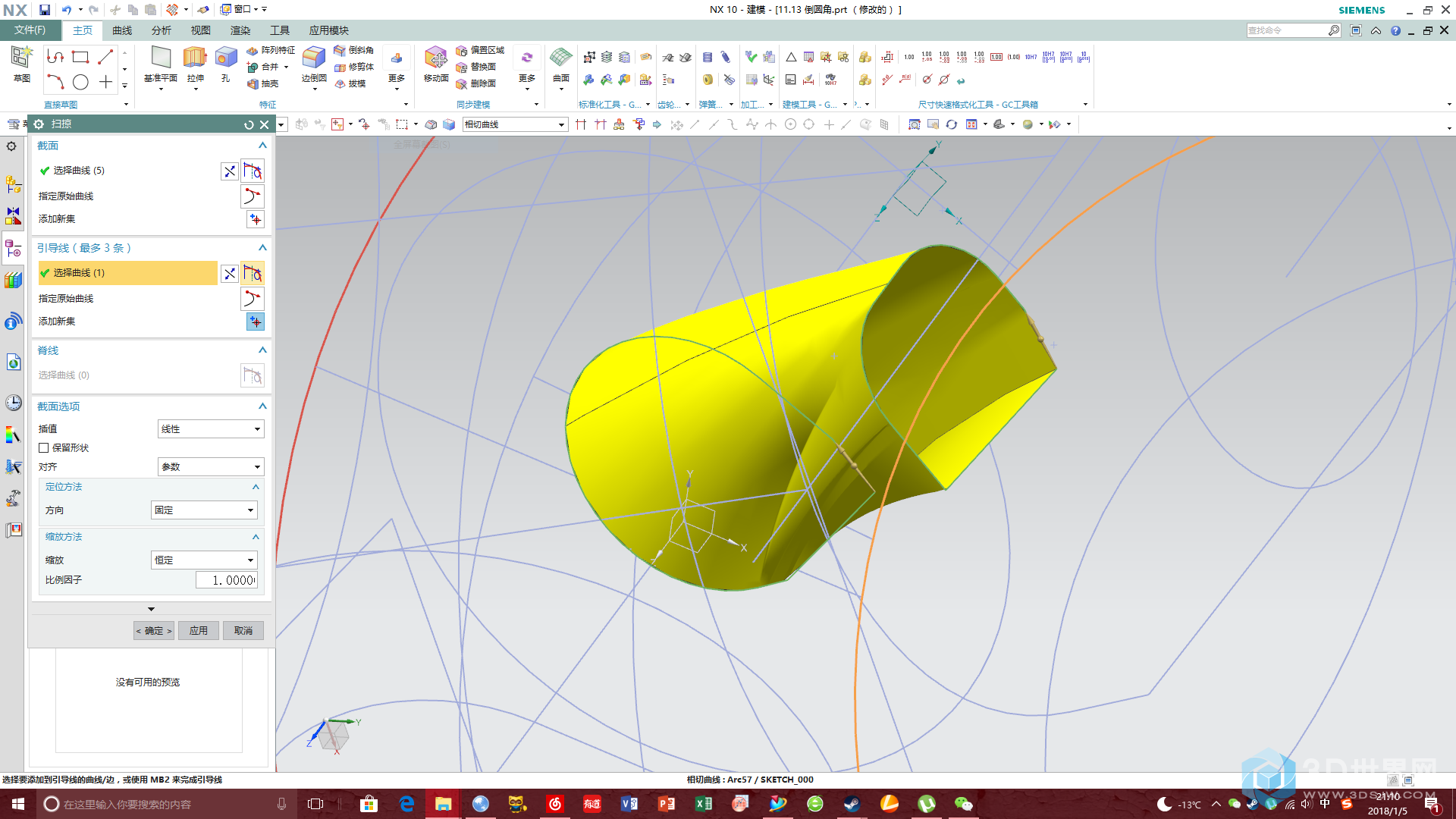
Task: Click the 拔模 draft tool
Action: coord(350,84)
